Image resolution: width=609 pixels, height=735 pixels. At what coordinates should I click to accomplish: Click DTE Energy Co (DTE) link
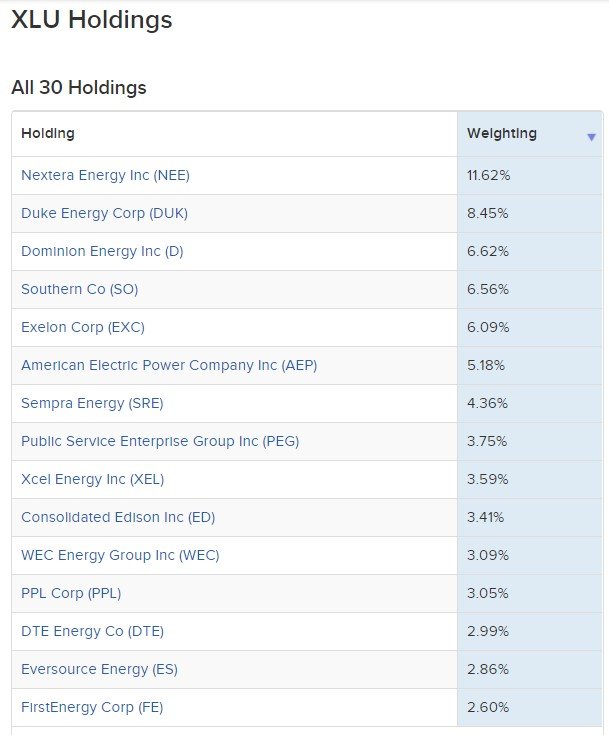coord(92,631)
